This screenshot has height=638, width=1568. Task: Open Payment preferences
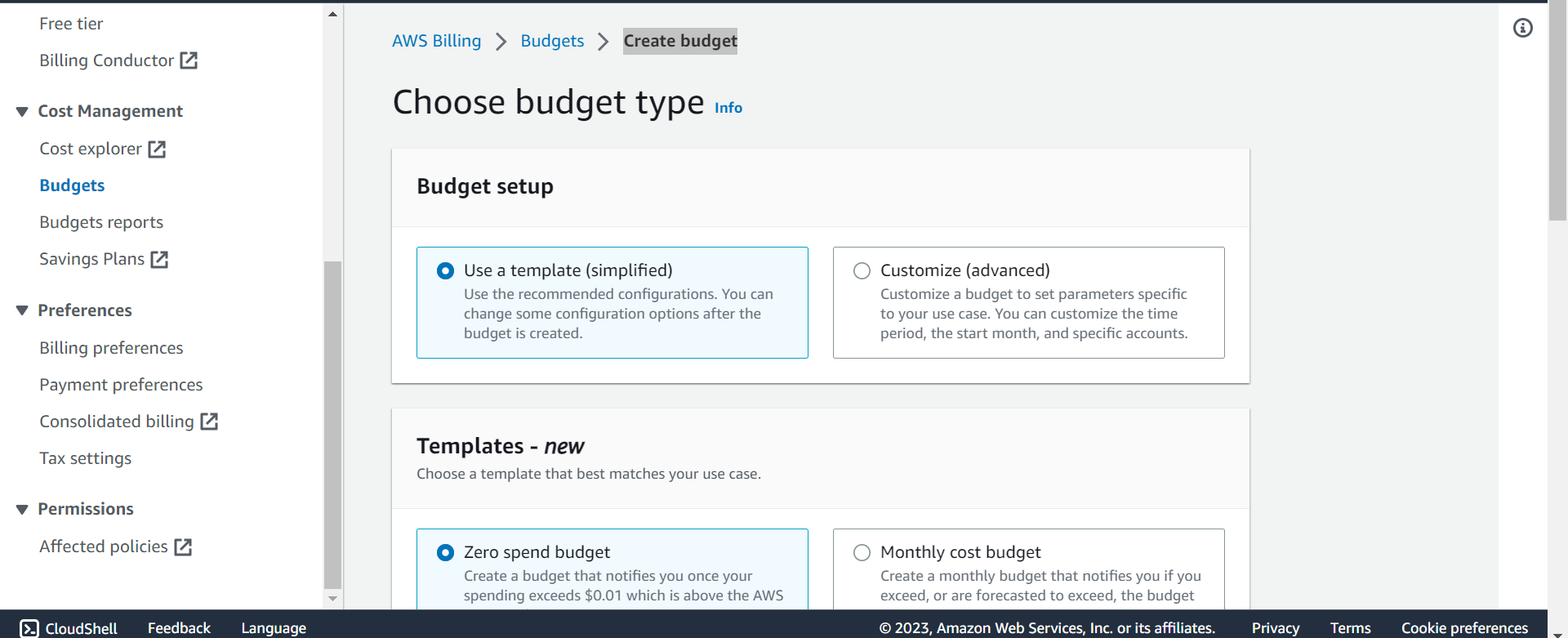click(121, 385)
